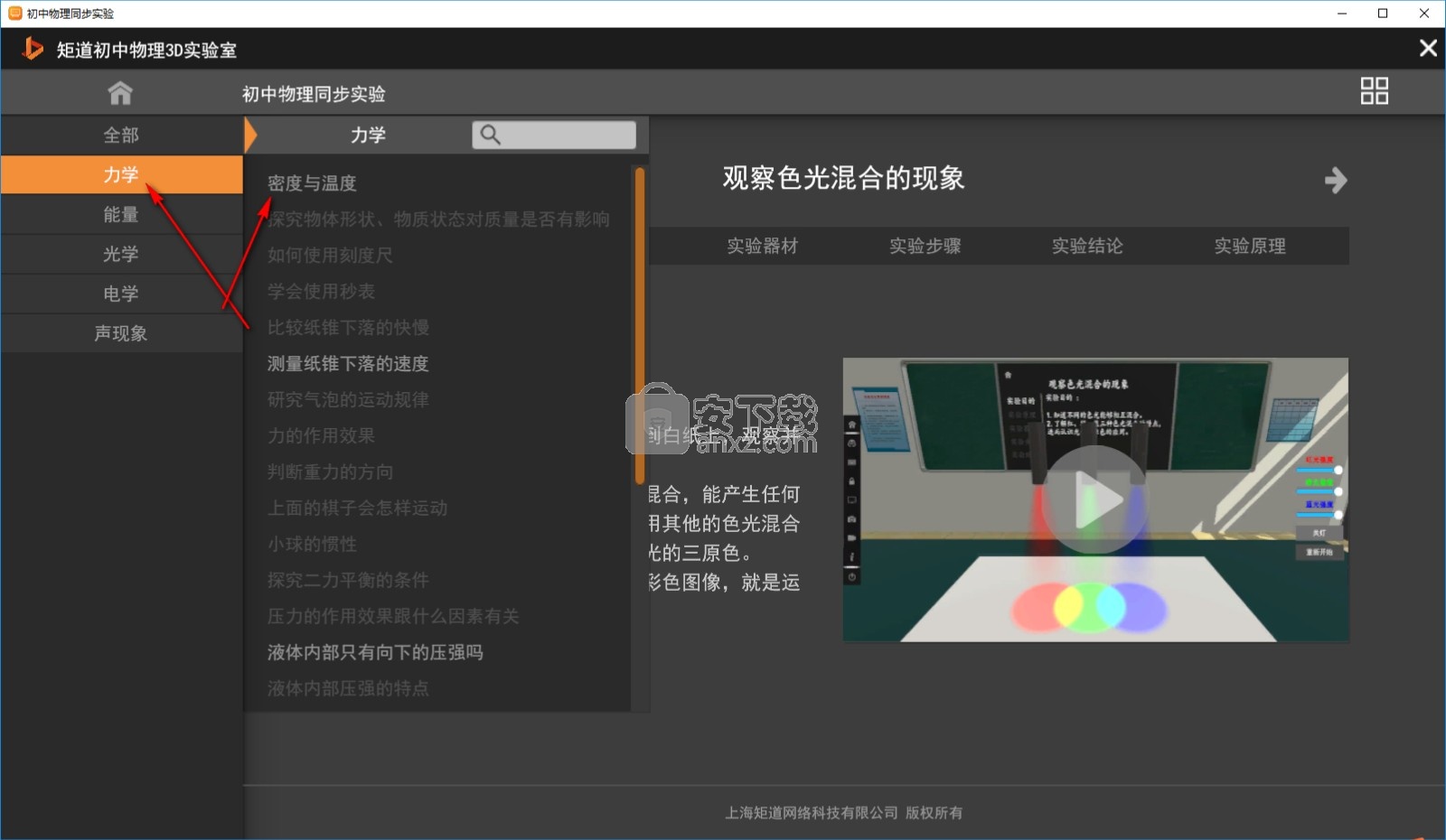Open experiment 测量纸锥下落的速度

(x=348, y=364)
